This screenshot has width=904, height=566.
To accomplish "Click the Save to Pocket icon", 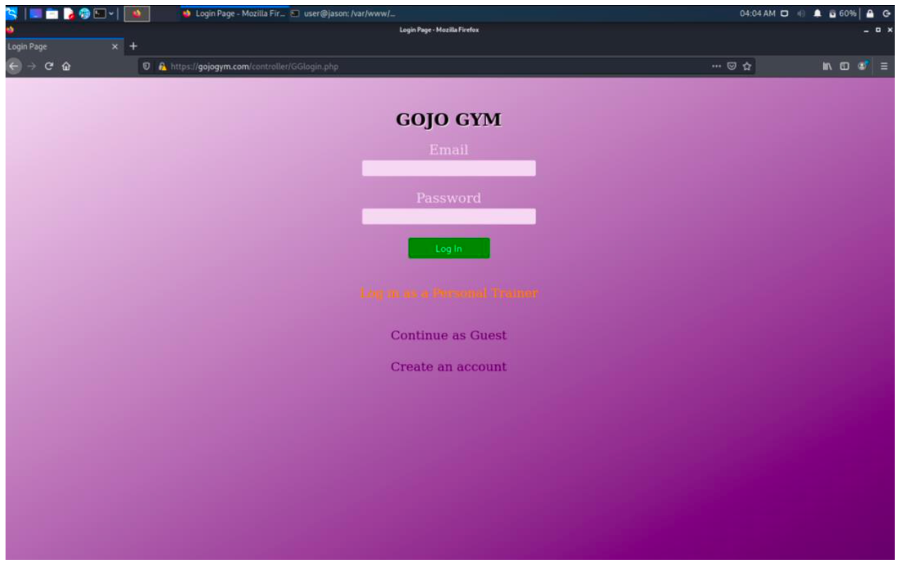I will (x=731, y=66).
